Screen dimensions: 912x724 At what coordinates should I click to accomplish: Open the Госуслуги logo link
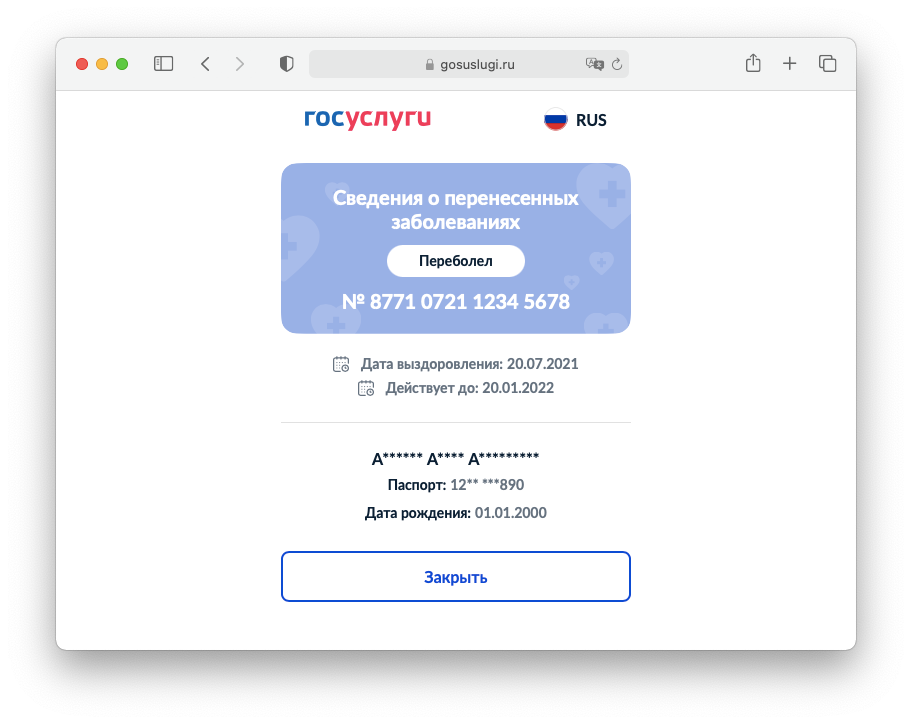(x=368, y=119)
